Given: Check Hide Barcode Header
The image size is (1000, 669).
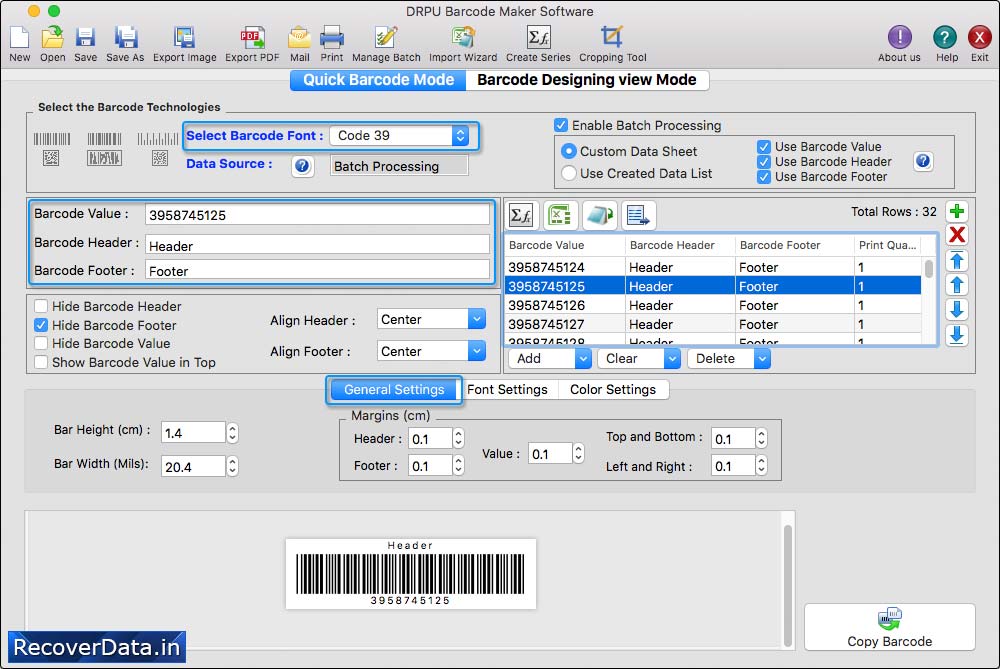Looking at the screenshot, I should (41, 306).
